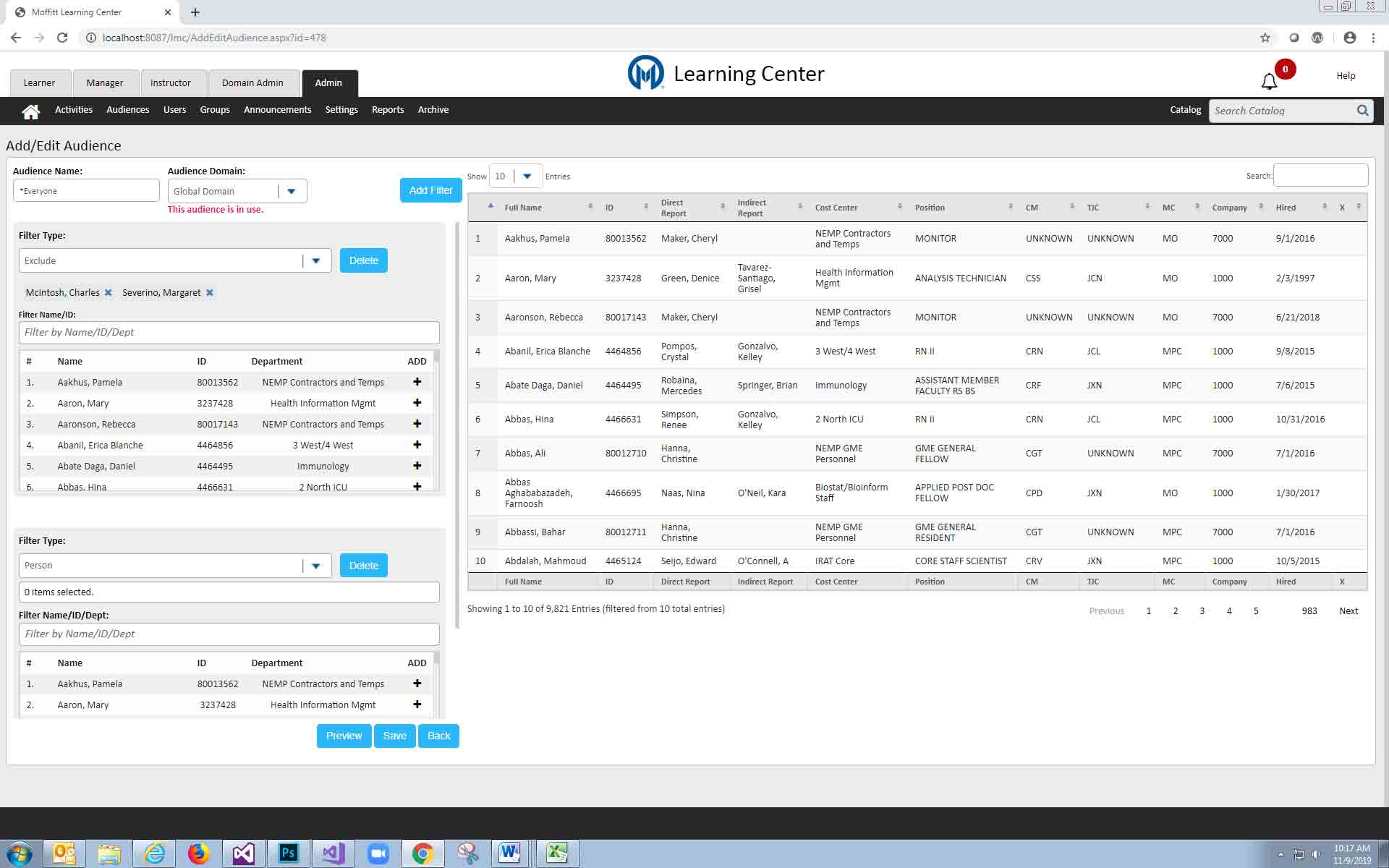Remove Severino, Margaret from exclude list
This screenshot has height=868, width=1389.
pos(210,293)
